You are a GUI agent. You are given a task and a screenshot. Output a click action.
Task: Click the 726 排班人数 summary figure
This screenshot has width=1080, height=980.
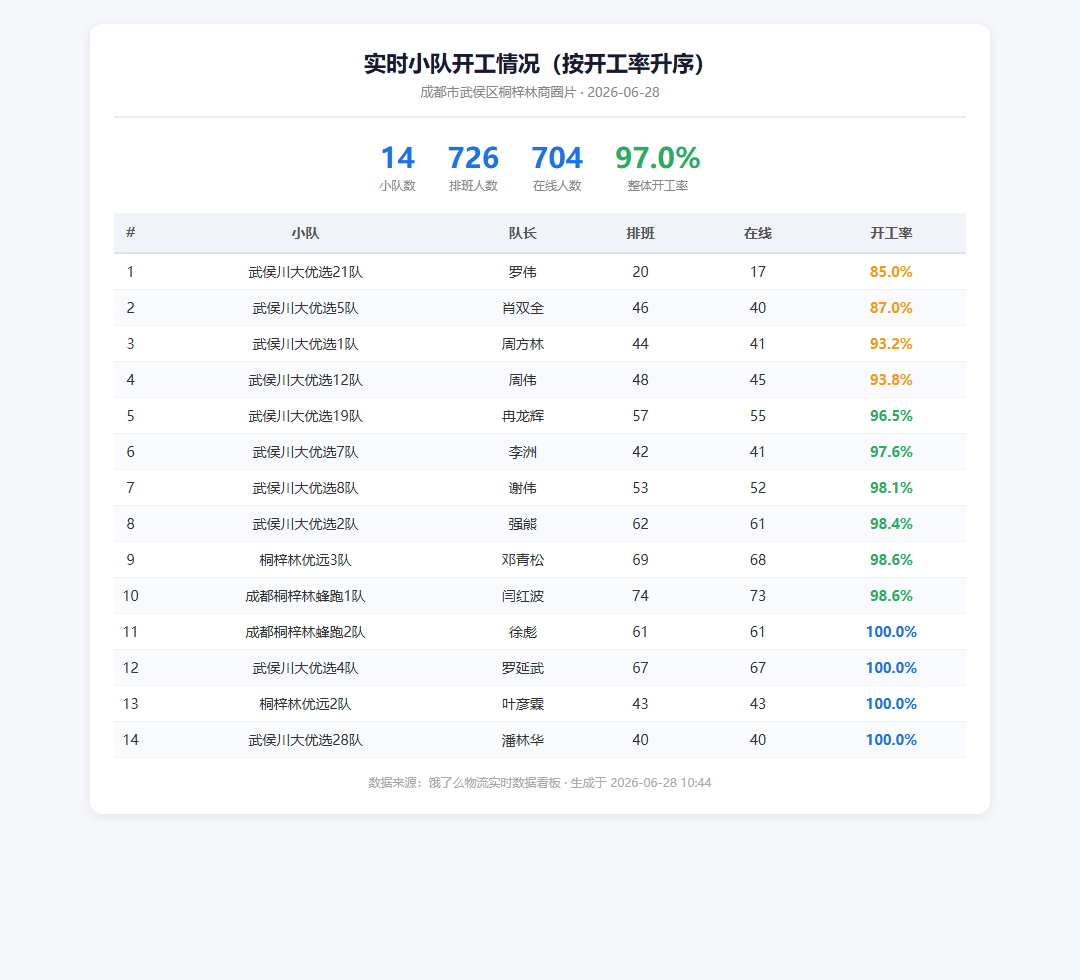click(473, 167)
